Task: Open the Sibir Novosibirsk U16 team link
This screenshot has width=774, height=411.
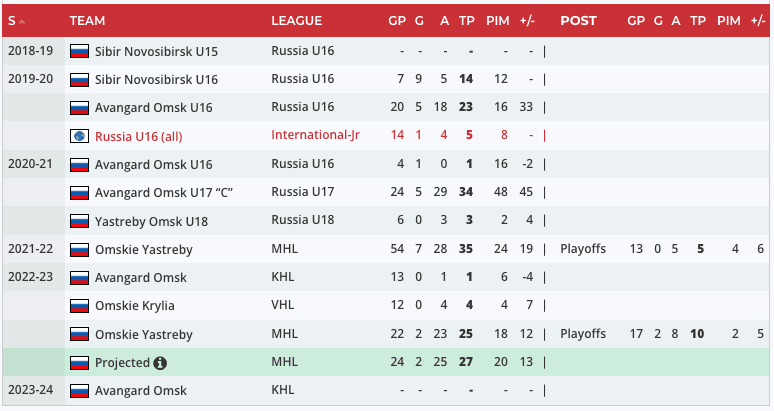Action: tap(156, 79)
